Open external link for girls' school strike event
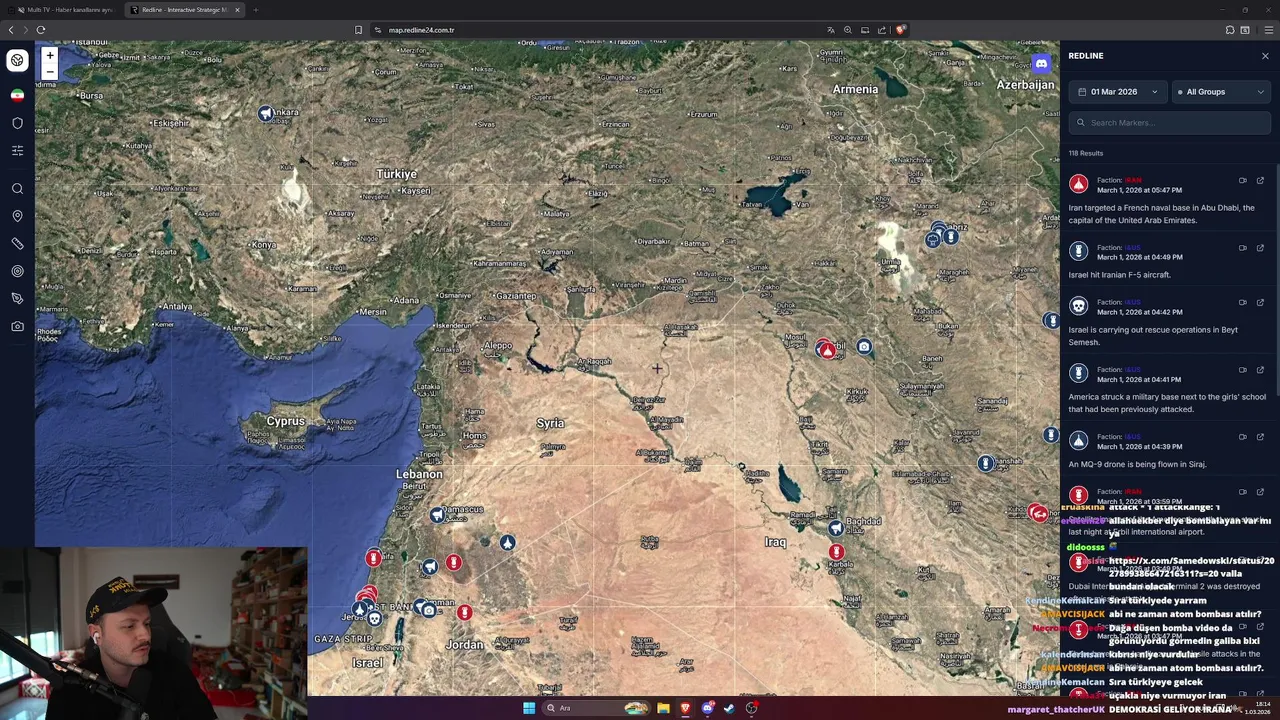This screenshot has height=720, width=1280. click(1260, 370)
